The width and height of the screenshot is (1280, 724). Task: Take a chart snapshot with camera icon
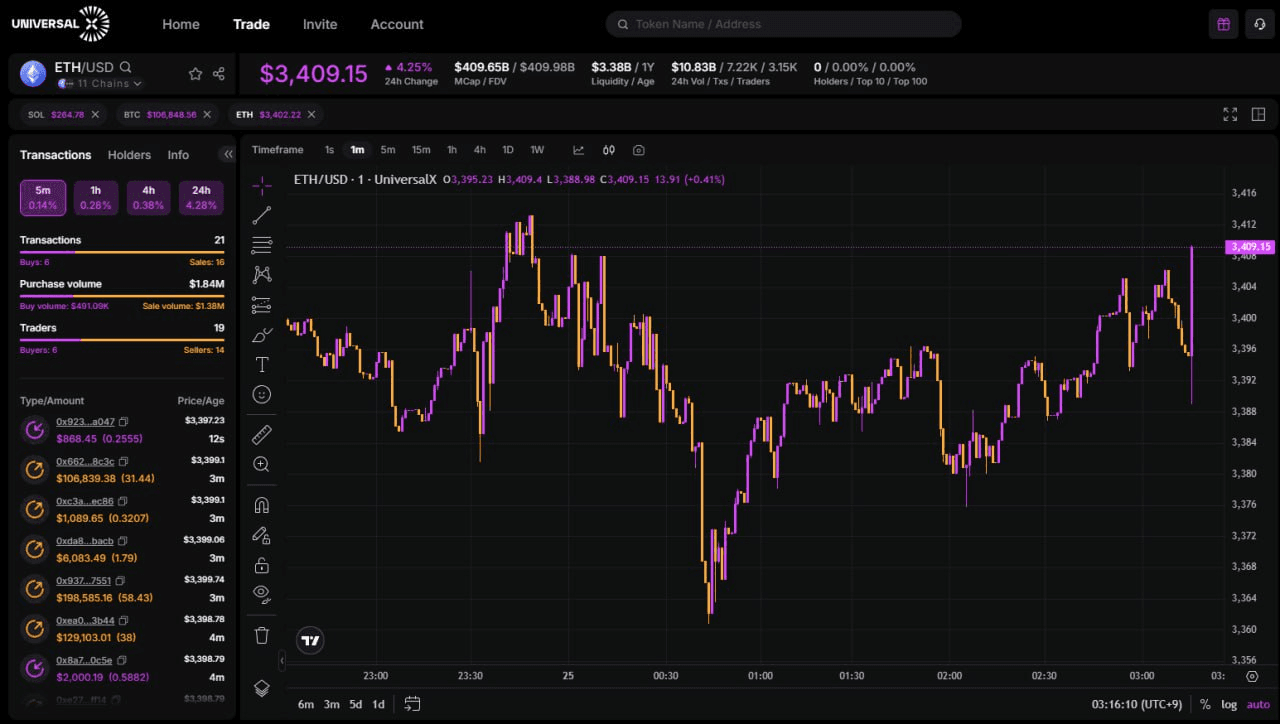pos(638,150)
